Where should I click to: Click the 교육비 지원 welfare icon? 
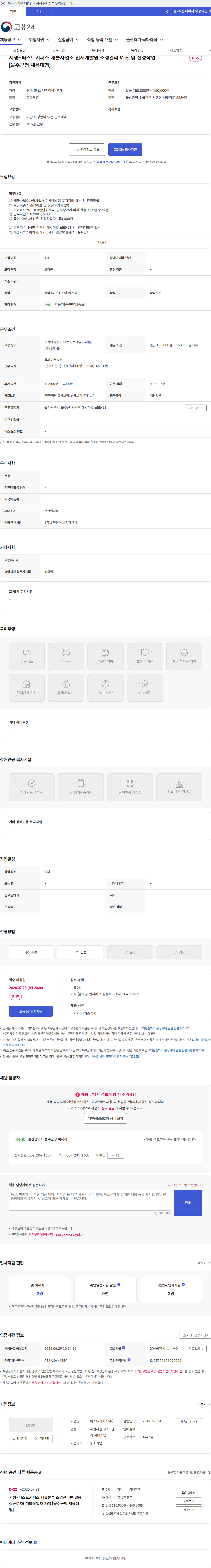coord(145,657)
